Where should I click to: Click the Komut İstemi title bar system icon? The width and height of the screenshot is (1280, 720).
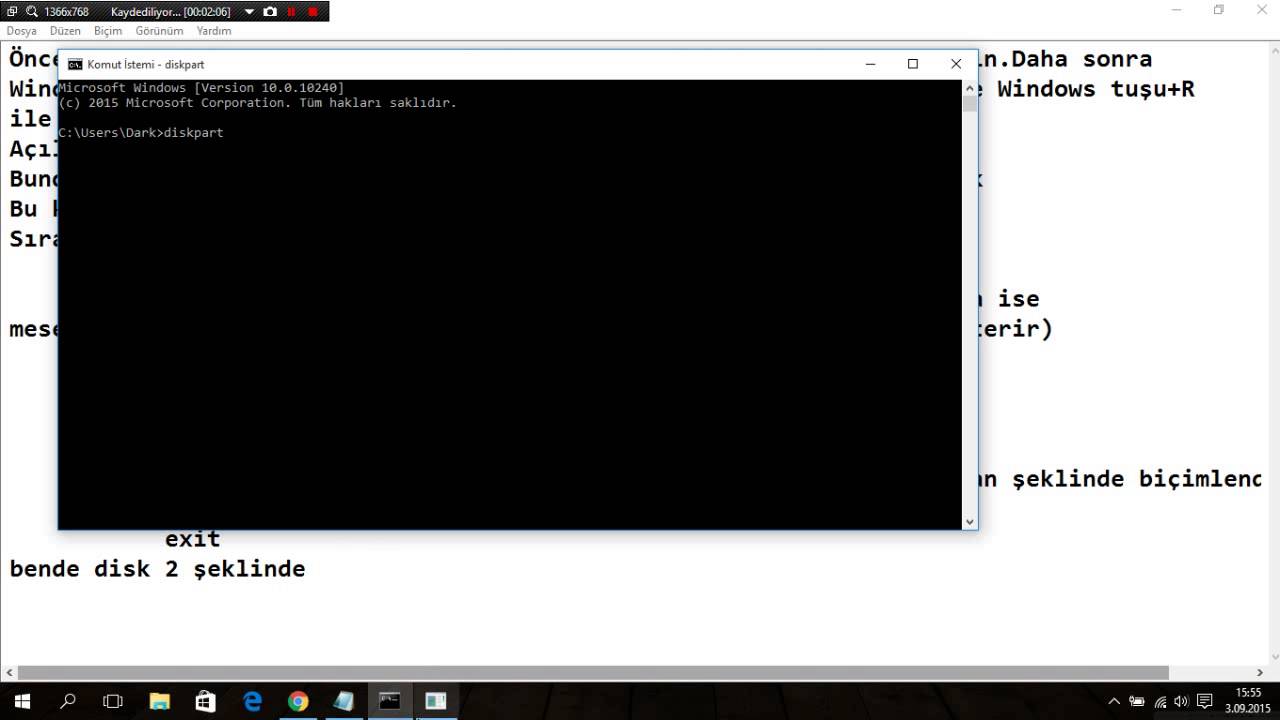point(75,64)
